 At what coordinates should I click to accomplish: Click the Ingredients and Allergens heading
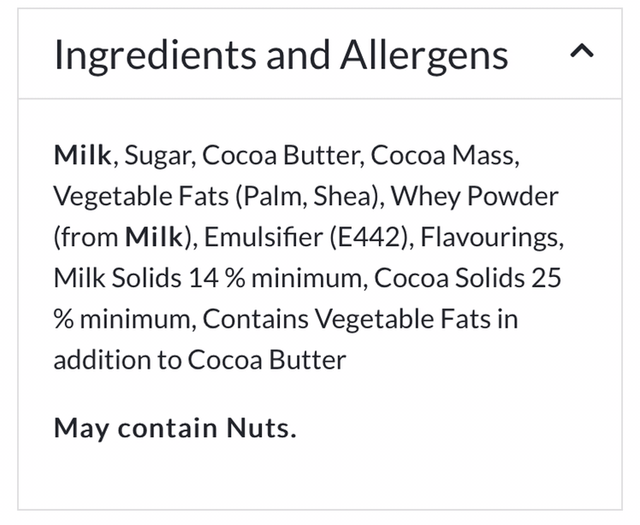(x=280, y=55)
